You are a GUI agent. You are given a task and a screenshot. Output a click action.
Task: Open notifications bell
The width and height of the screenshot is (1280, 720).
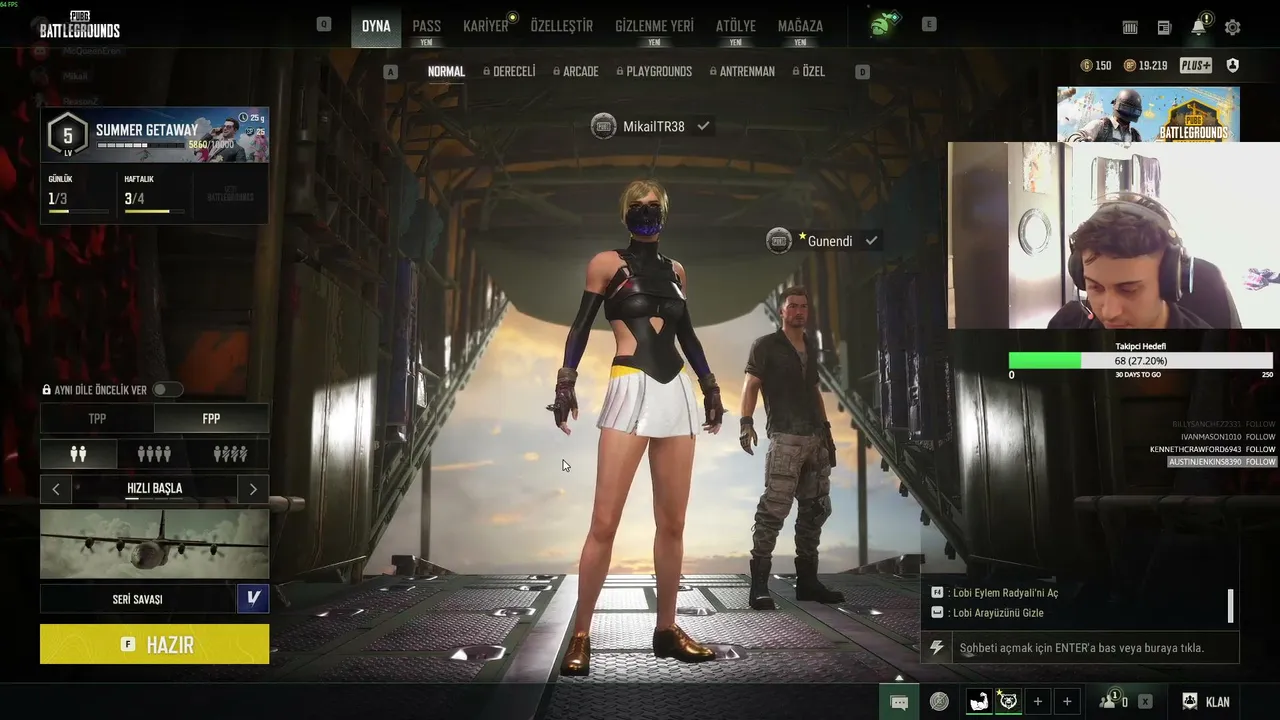(x=1199, y=27)
